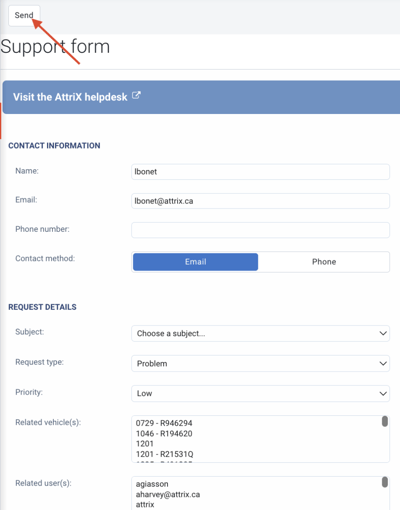Select Phone as contact method
The image size is (400, 510).
(324, 262)
